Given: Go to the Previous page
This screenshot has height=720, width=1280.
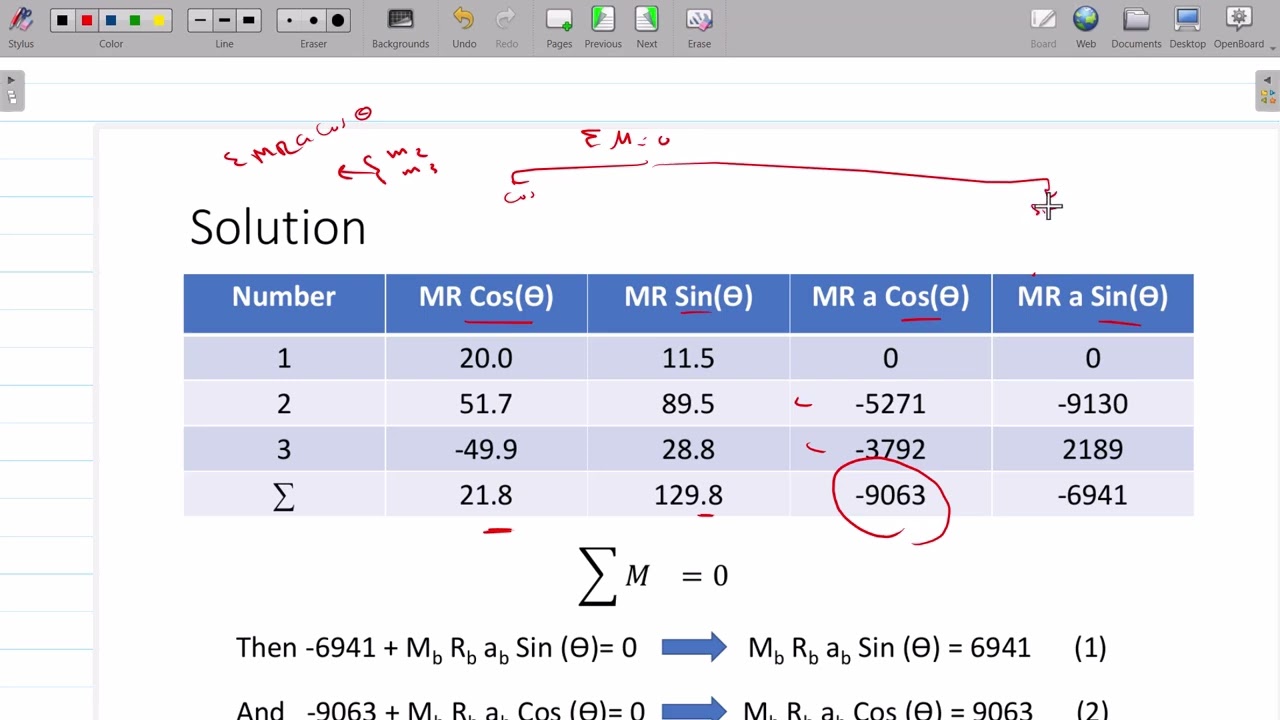Looking at the screenshot, I should coord(603,27).
